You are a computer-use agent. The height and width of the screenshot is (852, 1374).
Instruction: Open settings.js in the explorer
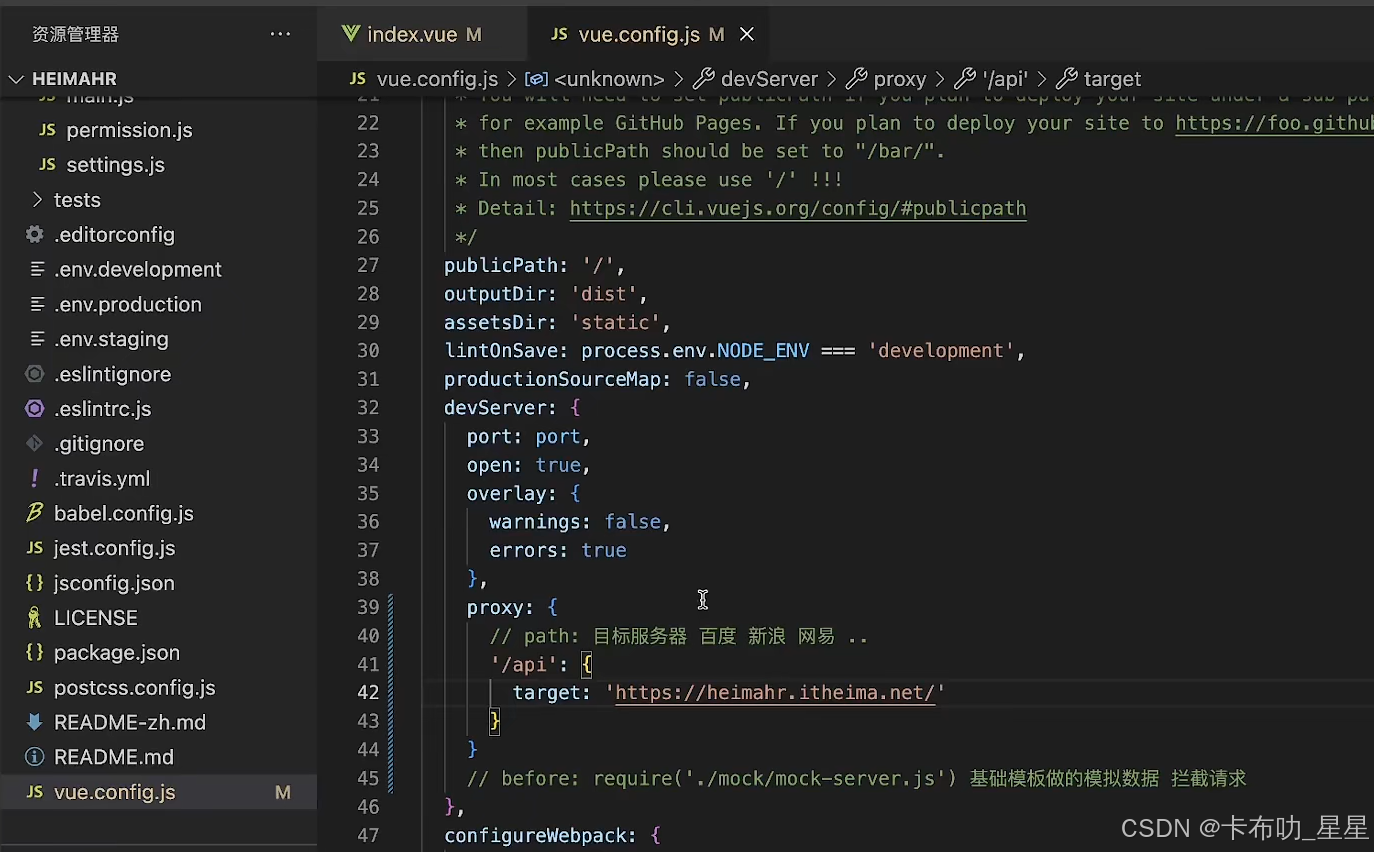pyautogui.click(x=115, y=165)
